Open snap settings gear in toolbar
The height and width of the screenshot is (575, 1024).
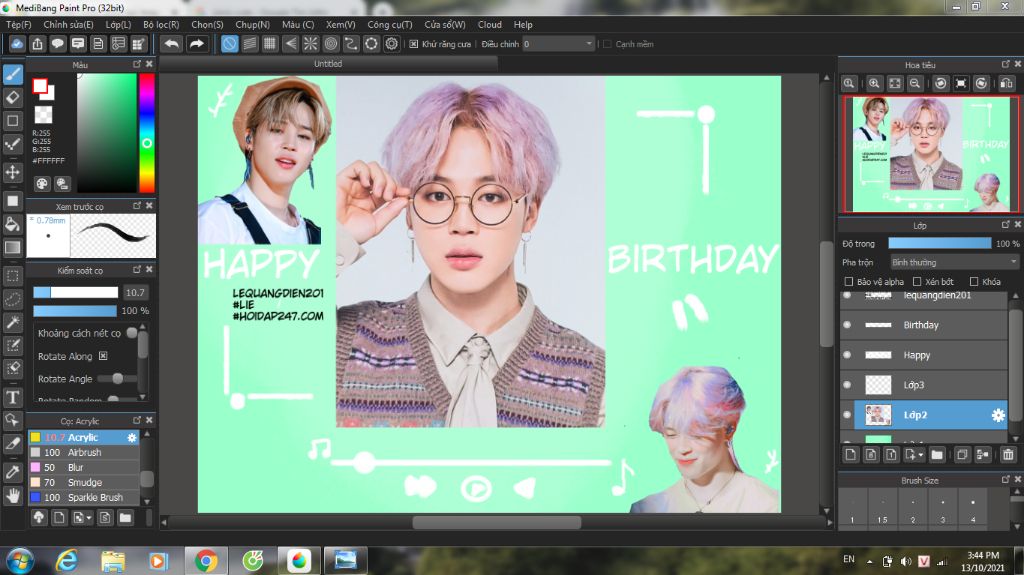(x=391, y=44)
